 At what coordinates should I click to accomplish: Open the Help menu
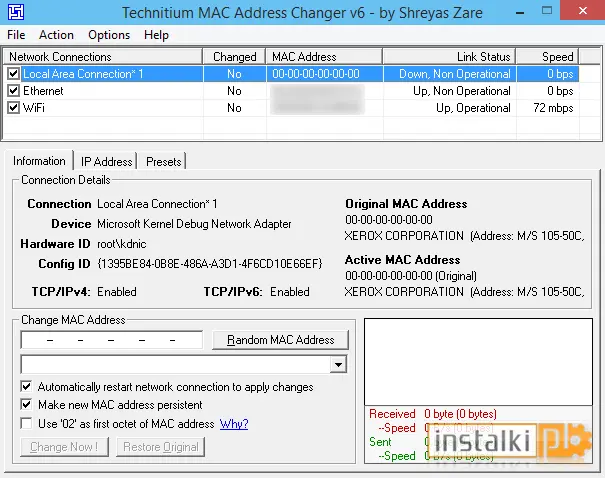coord(156,35)
